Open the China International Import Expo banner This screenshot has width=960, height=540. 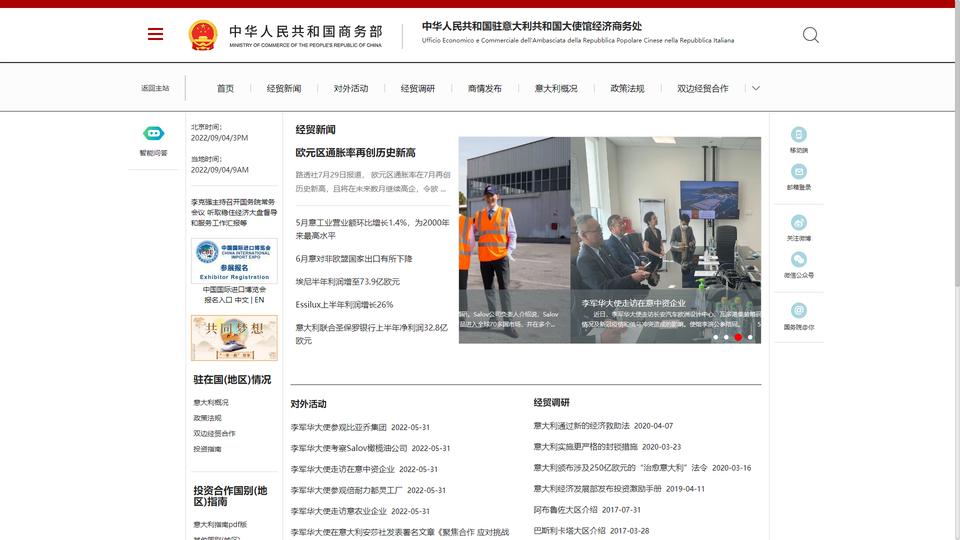pos(234,261)
